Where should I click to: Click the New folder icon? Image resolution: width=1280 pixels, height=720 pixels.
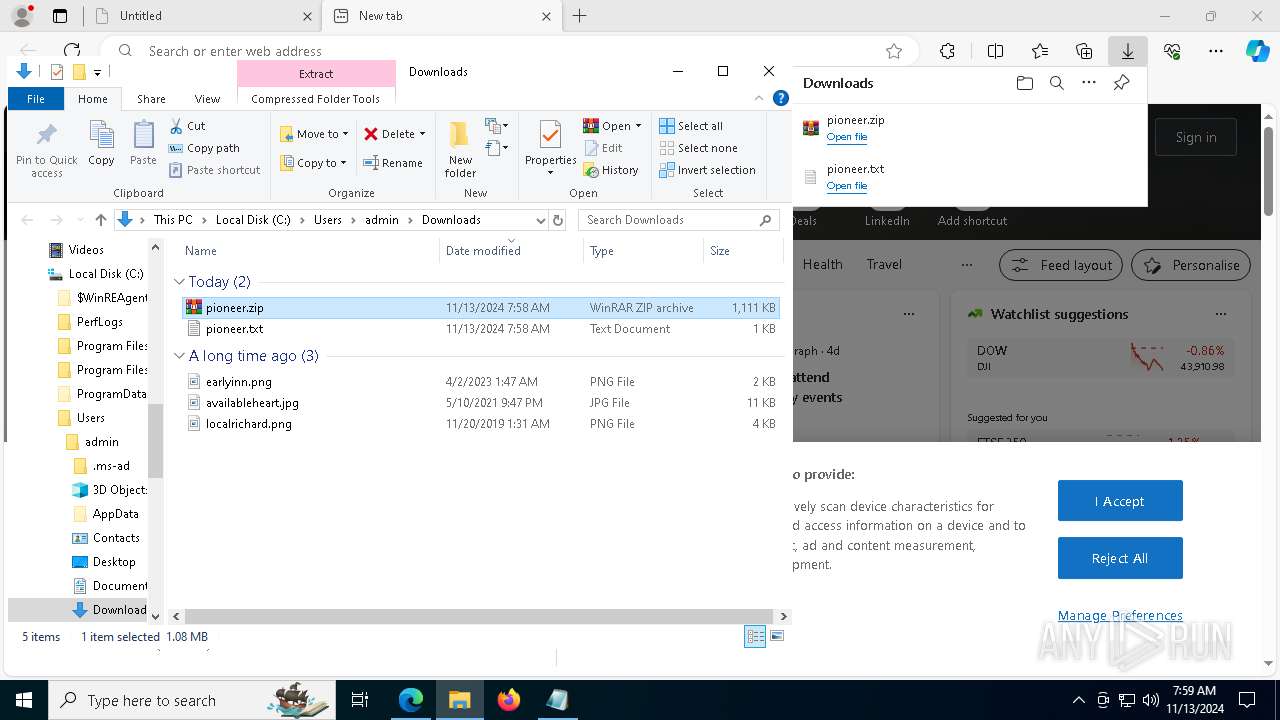click(x=460, y=136)
